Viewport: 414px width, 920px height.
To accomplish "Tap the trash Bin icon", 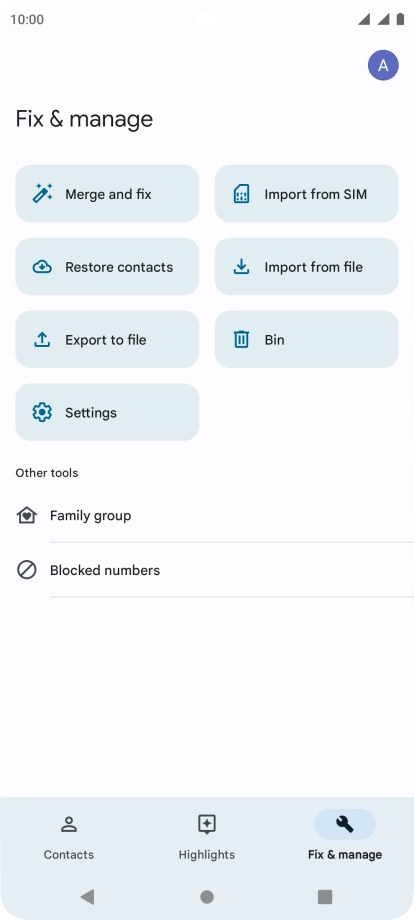I will click(241, 339).
